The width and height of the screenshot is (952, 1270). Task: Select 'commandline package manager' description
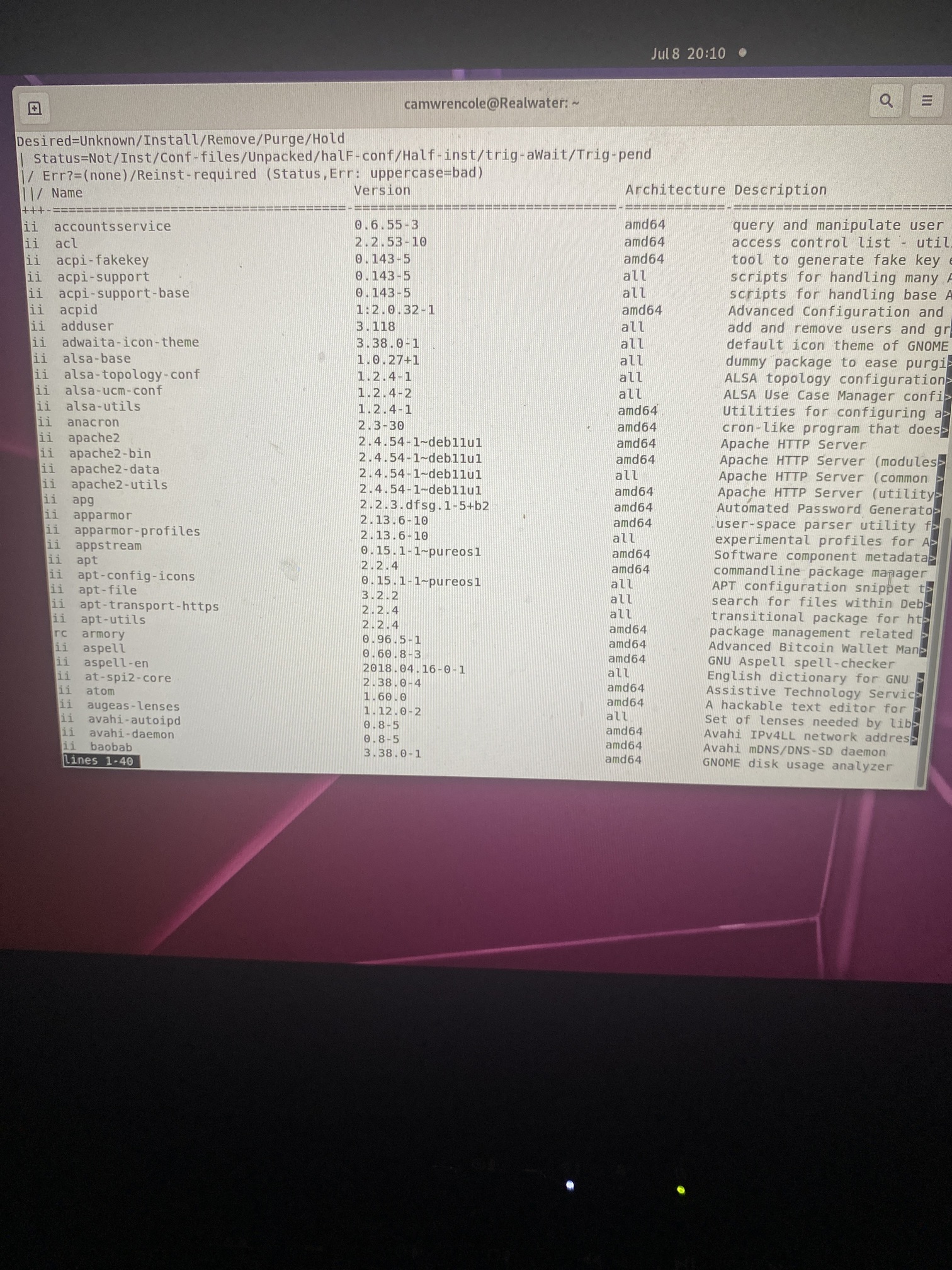pos(820,572)
